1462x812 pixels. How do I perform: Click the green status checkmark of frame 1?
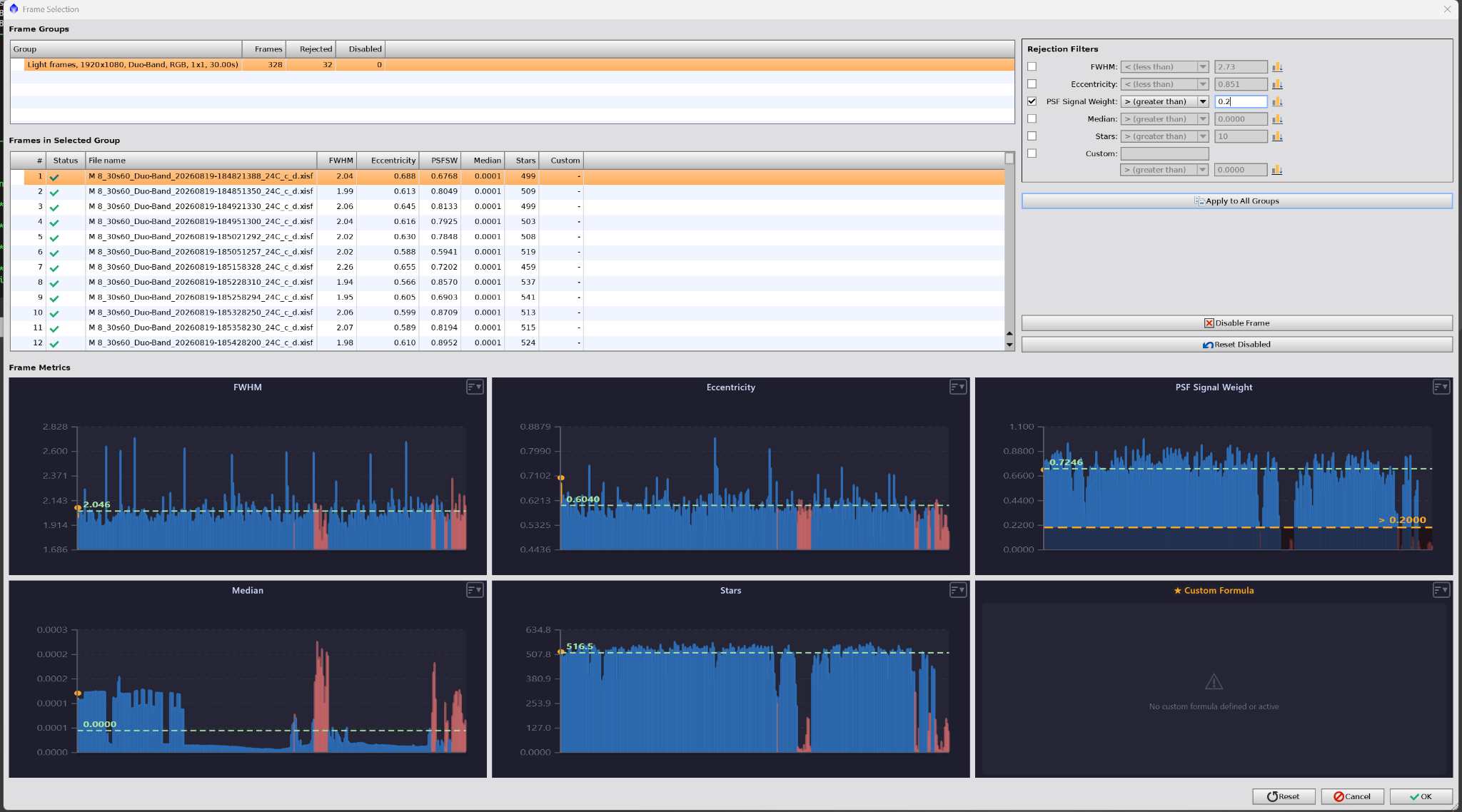pos(54,177)
